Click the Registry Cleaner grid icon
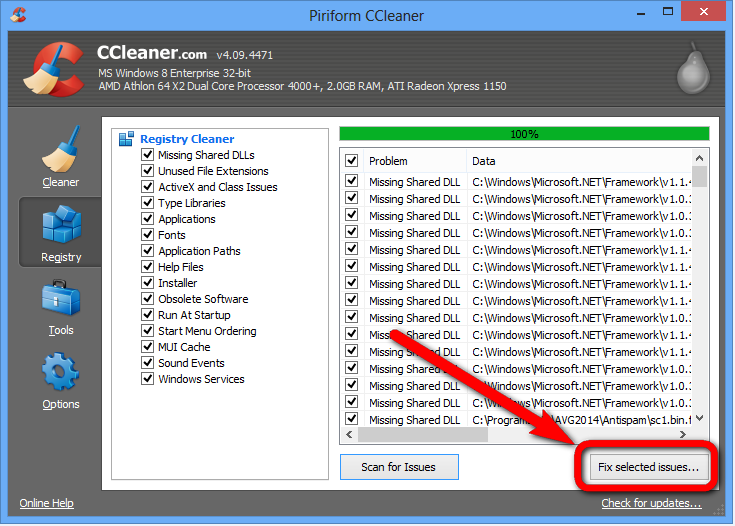The image size is (735, 526). pyautogui.click(x=126, y=139)
